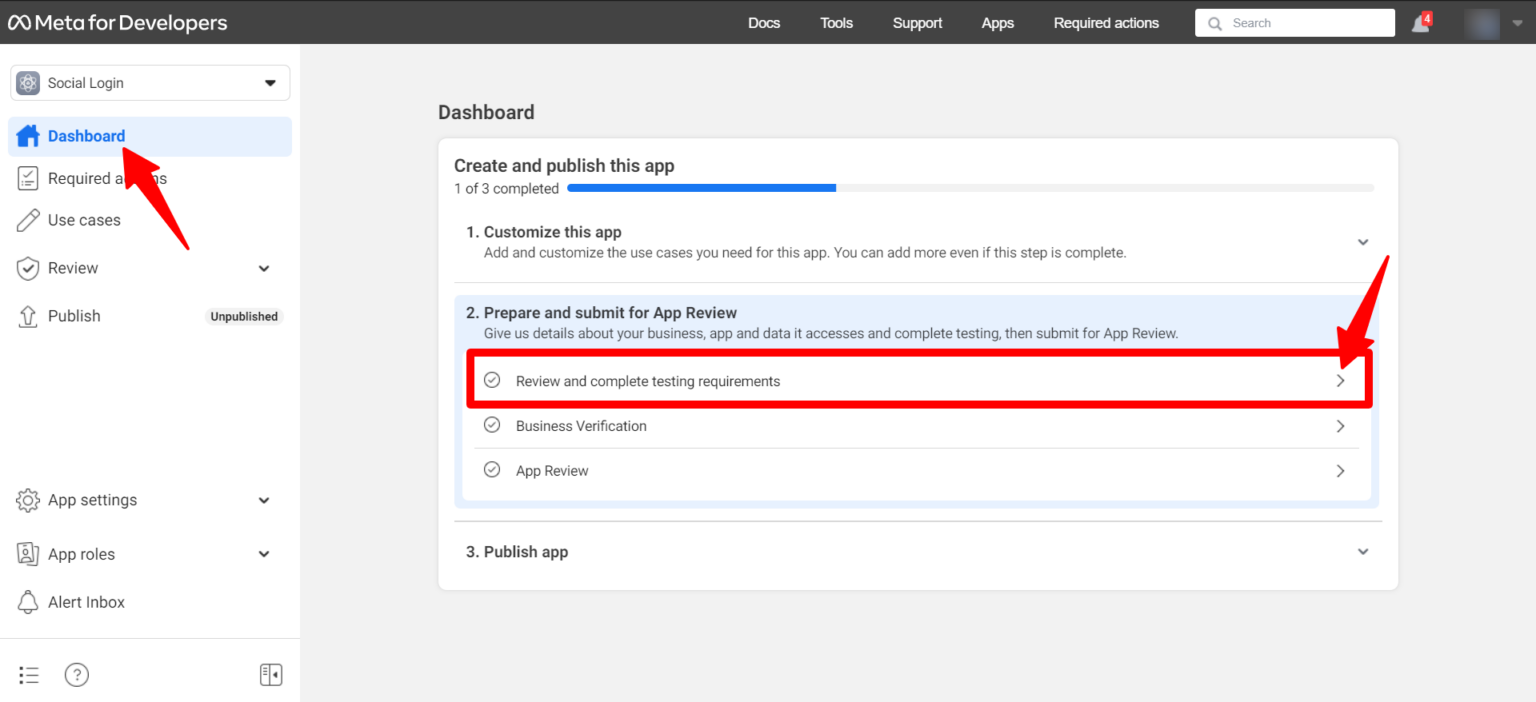Image resolution: width=1536 pixels, height=702 pixels.
Task: Click the 1 of 3 completed progress bar
Action: pyautogui.click(x=700, y=187)
